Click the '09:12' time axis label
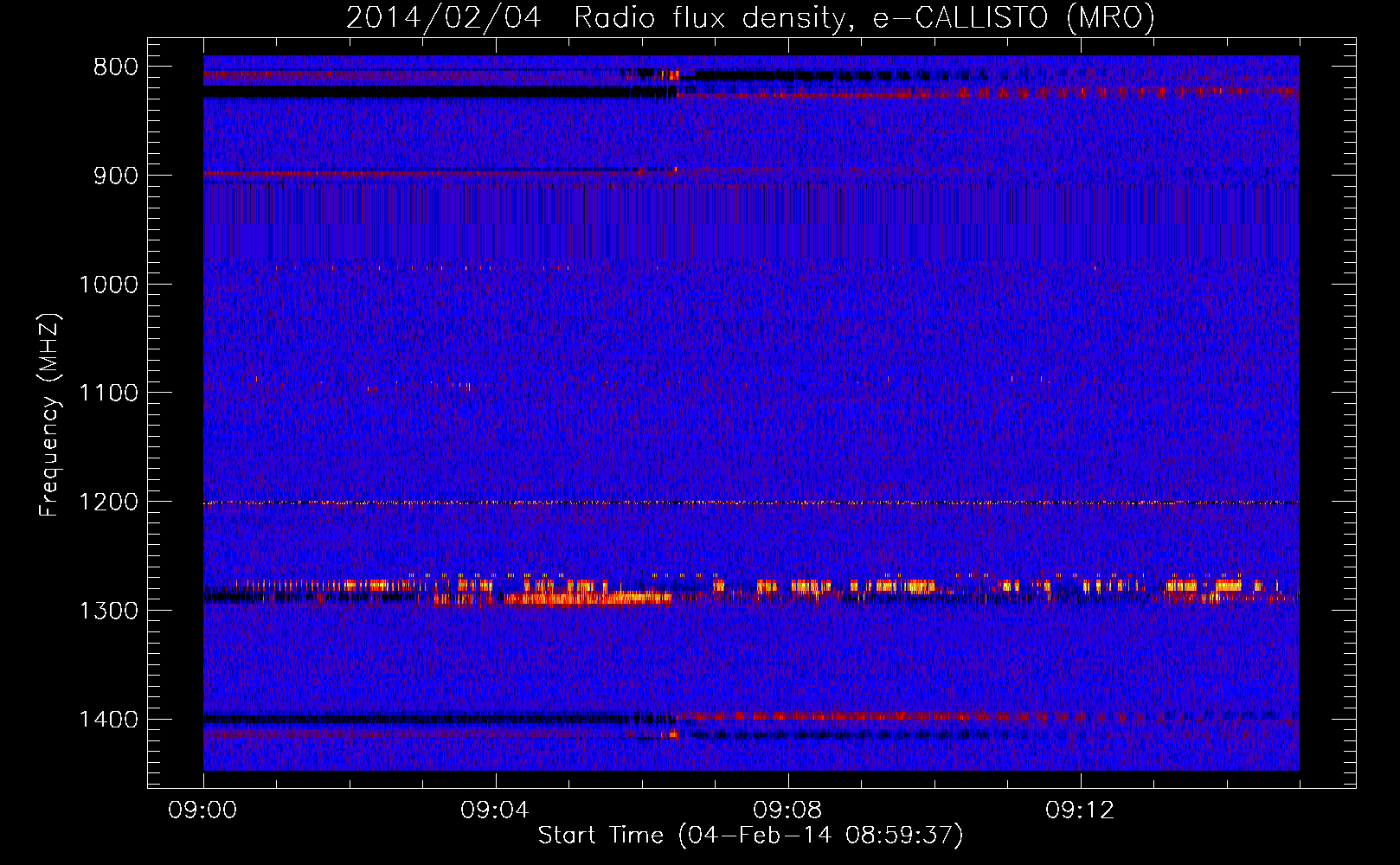This screenshot has width=1400, height=865. click(1081, 811)
